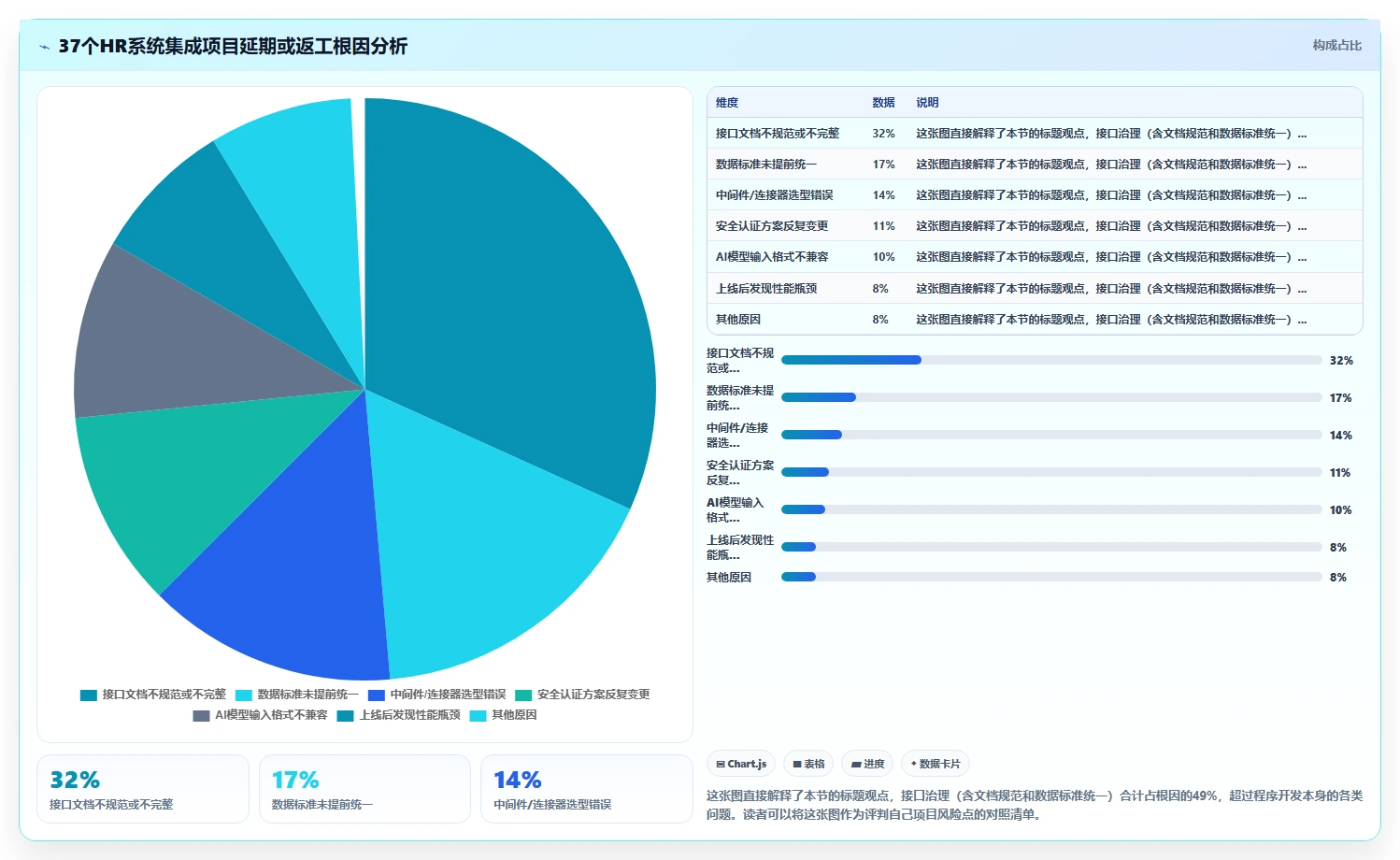Select table cell 接口文档不规范或不完整

(778, 134)
